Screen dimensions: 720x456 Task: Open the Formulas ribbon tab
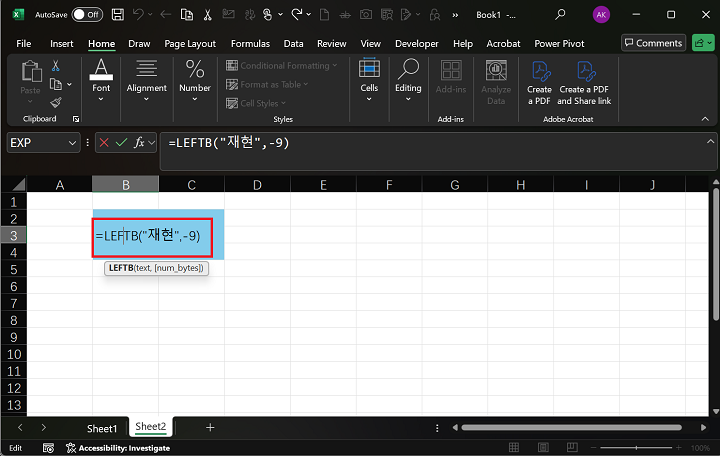(x=250, y=44)
